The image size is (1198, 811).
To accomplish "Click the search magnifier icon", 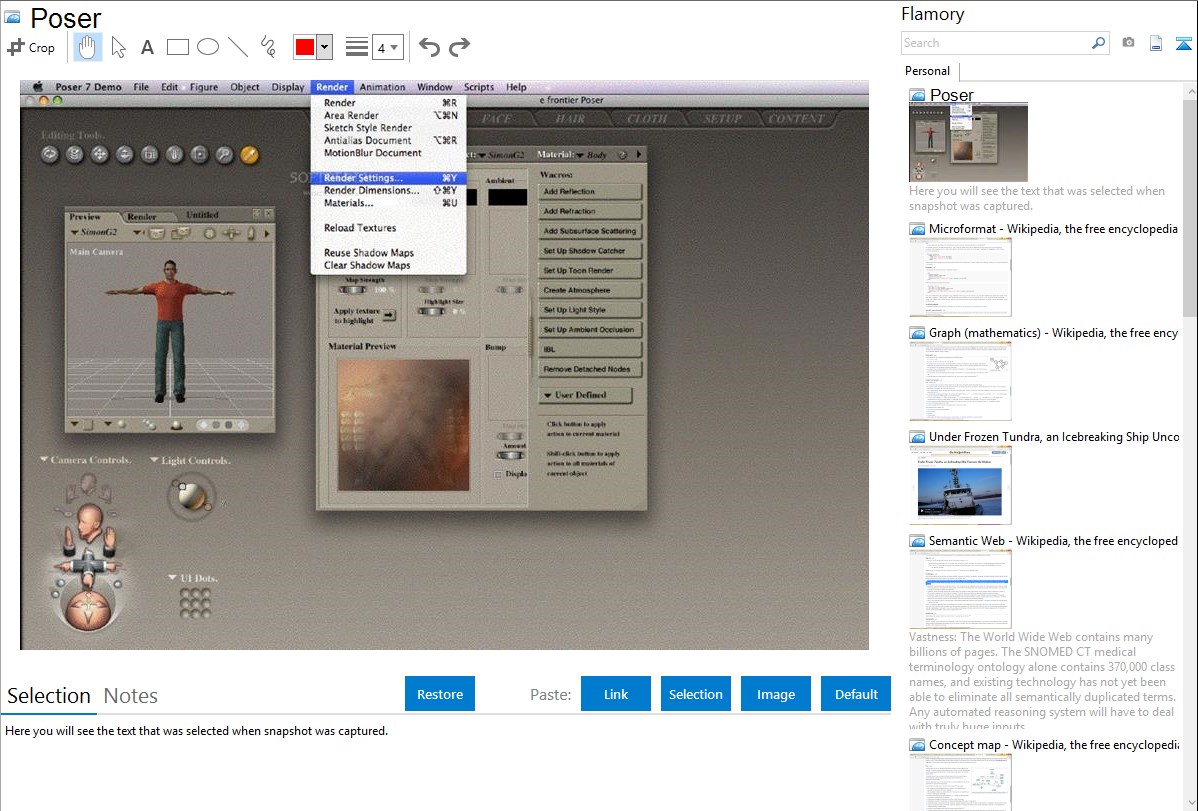I will point(1098,43).
